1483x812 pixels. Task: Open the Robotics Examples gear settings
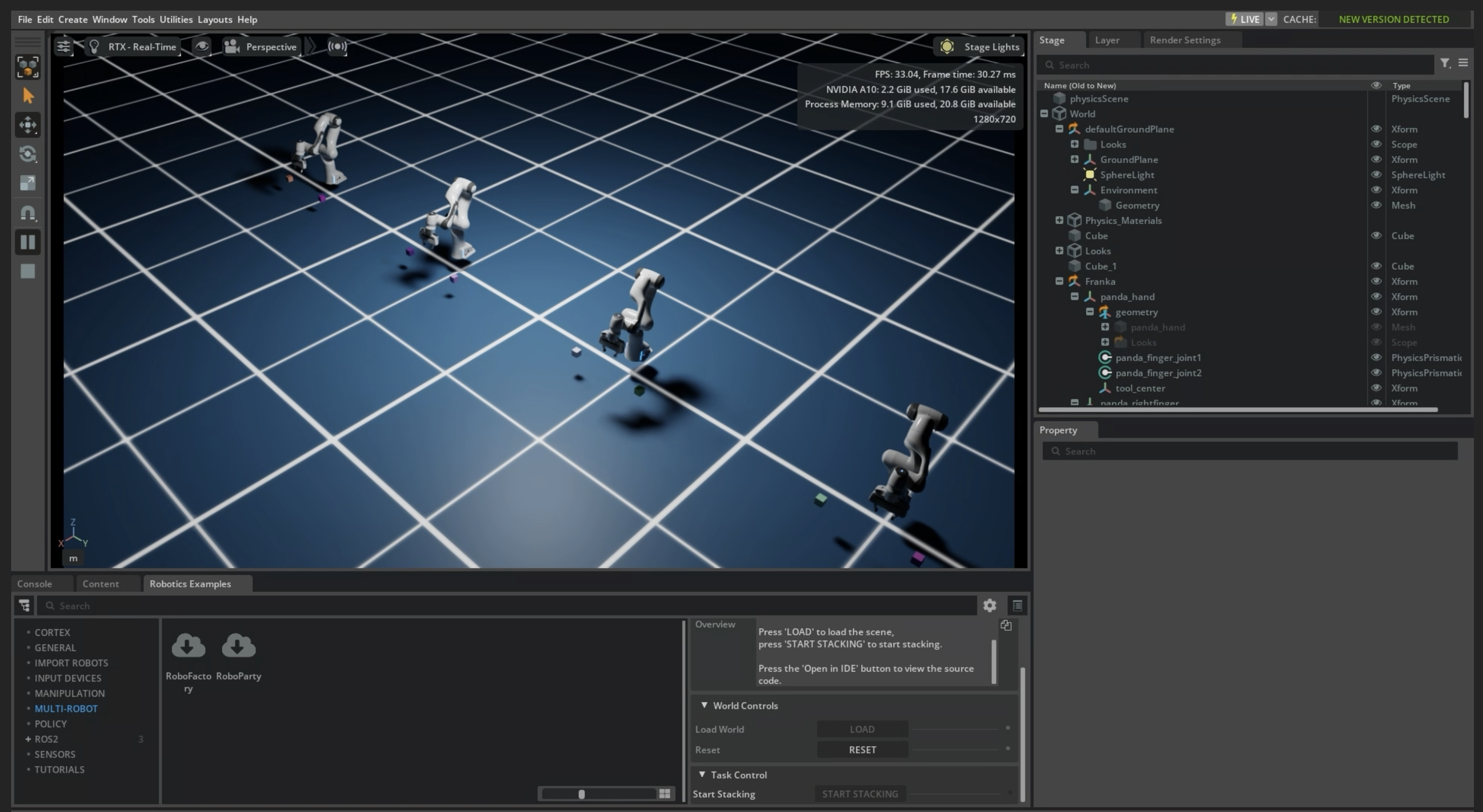click(989, 605)
